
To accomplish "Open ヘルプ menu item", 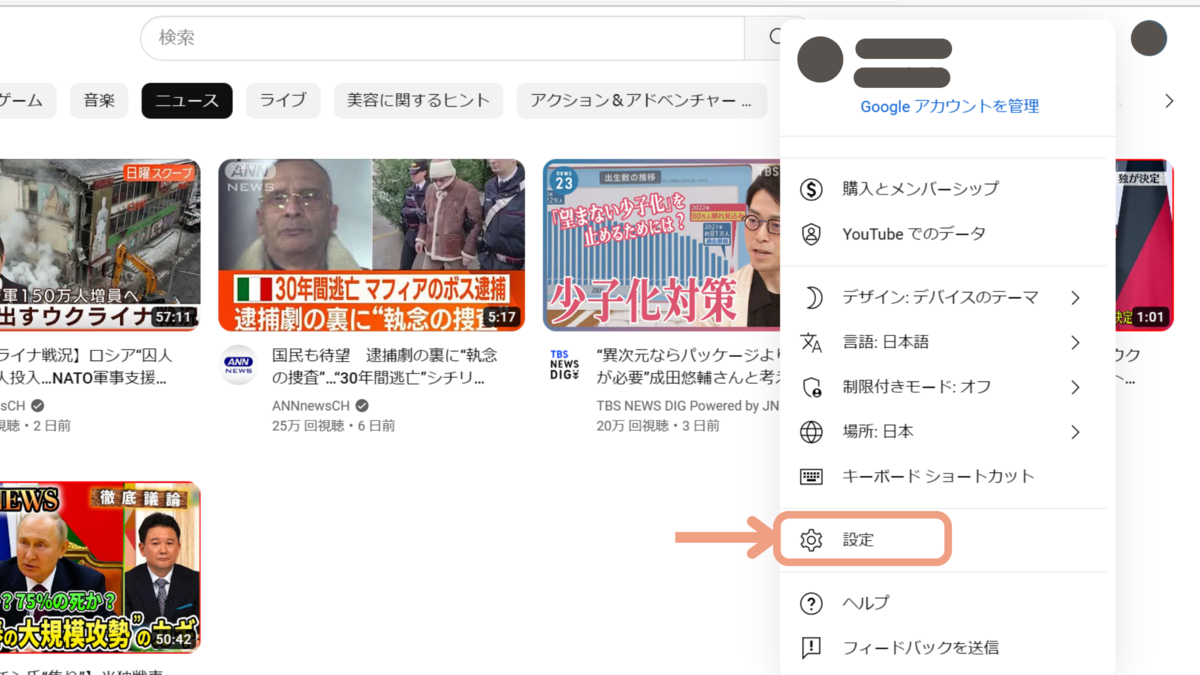I will coord(947,603).
